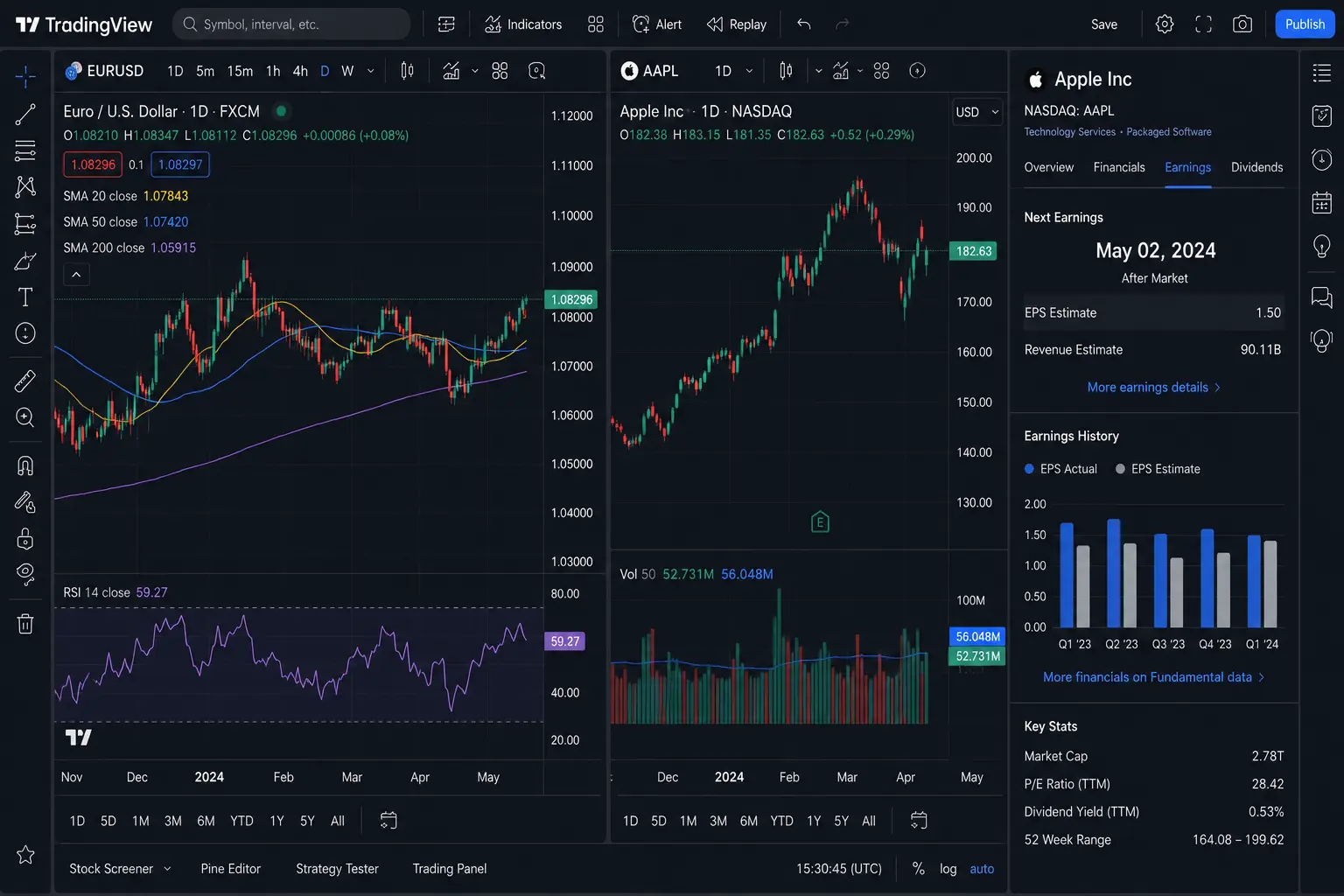Viewport: 1344px width, 896px height.
Task: Click the trash remove objects icon
Action: tap(25, 623)
